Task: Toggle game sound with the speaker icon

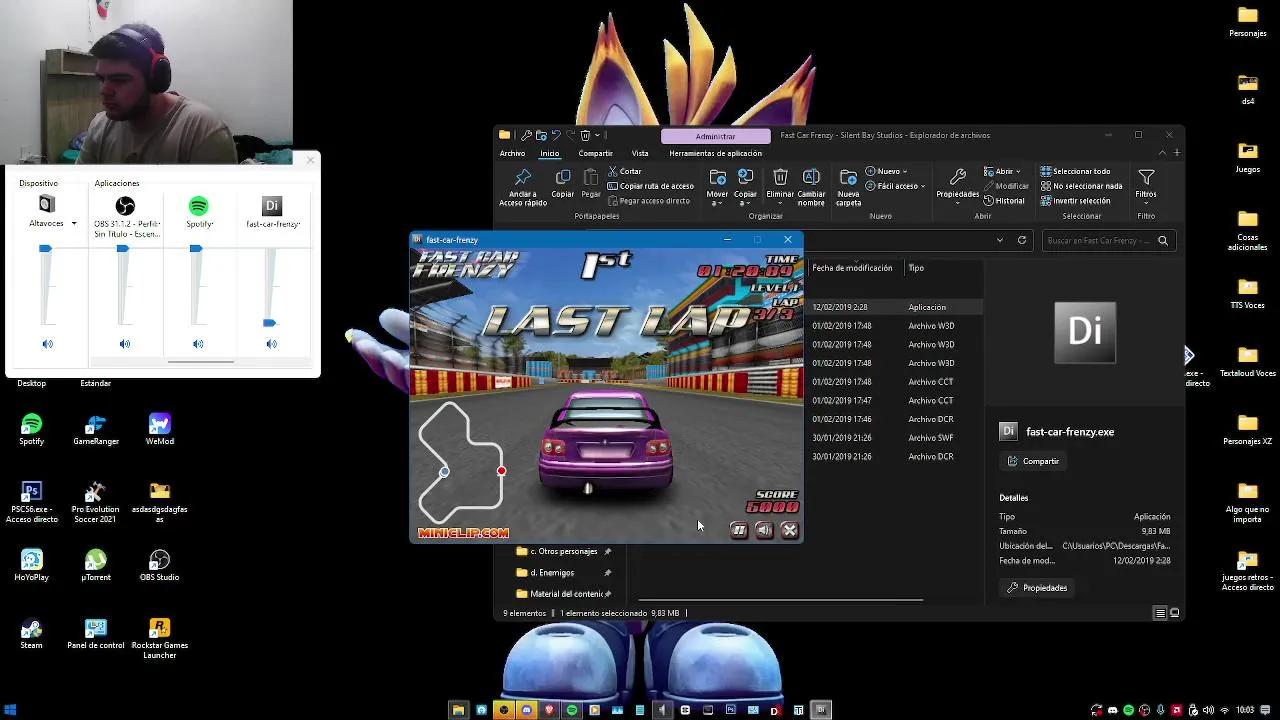Action: 764,530
